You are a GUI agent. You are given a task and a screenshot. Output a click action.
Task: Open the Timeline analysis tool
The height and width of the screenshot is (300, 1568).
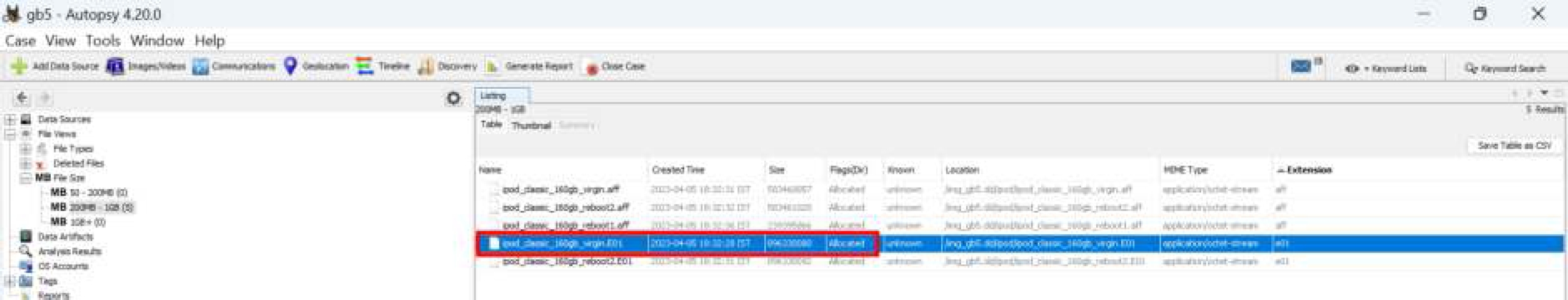coord(364,66)
